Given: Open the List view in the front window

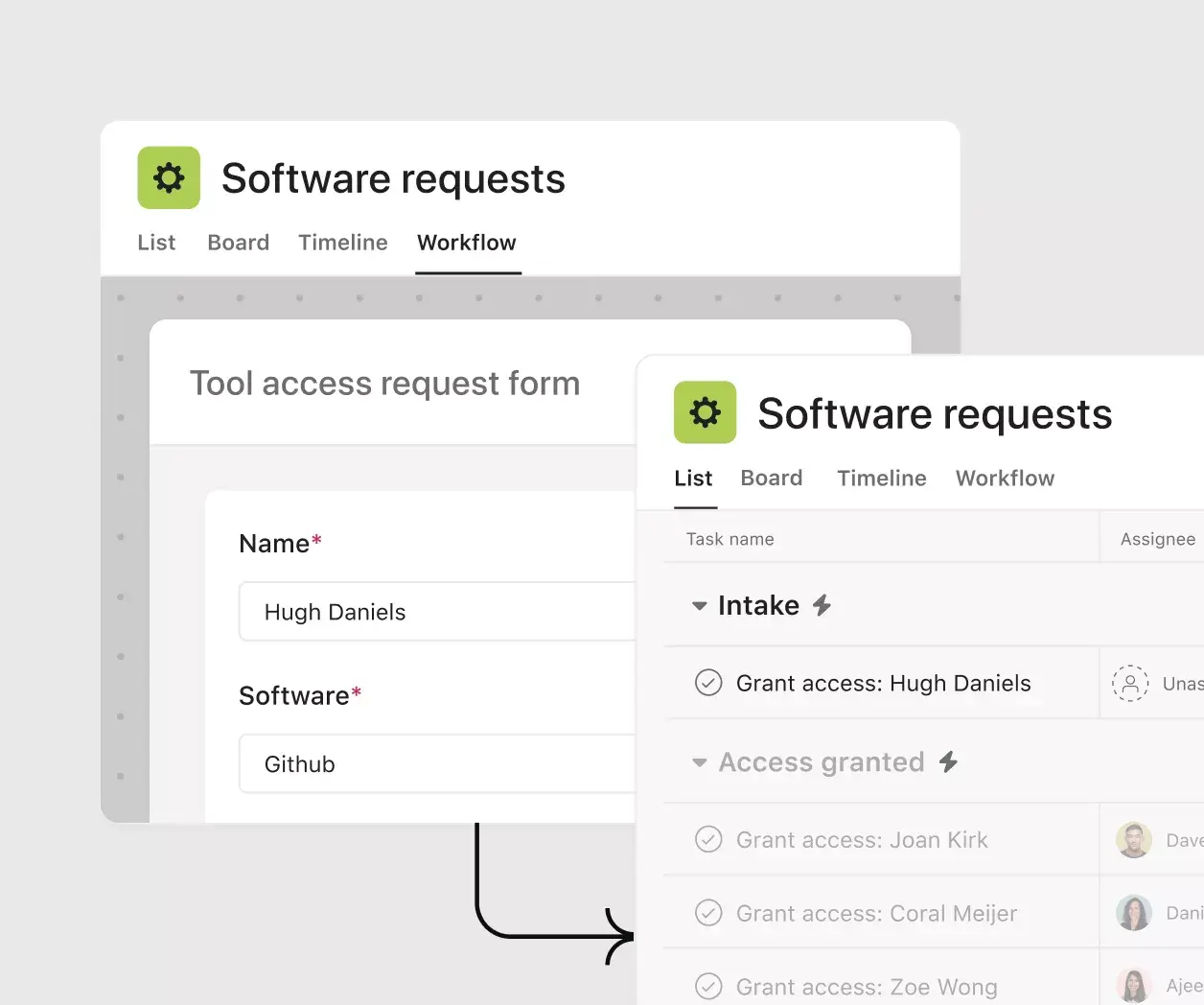Looking at the screenshot, I should pyautogui.click(x=693, y=478).
